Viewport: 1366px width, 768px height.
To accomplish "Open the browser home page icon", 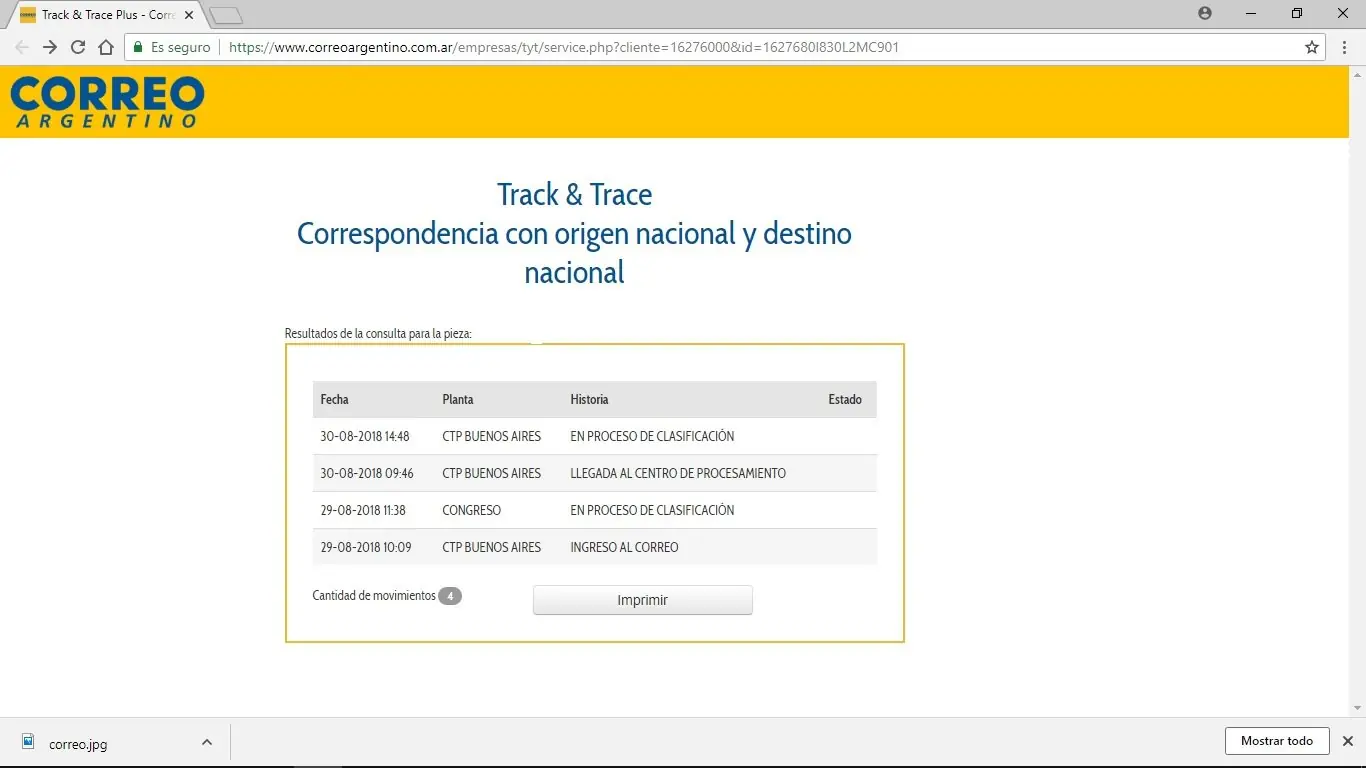I will pos(106,47).
